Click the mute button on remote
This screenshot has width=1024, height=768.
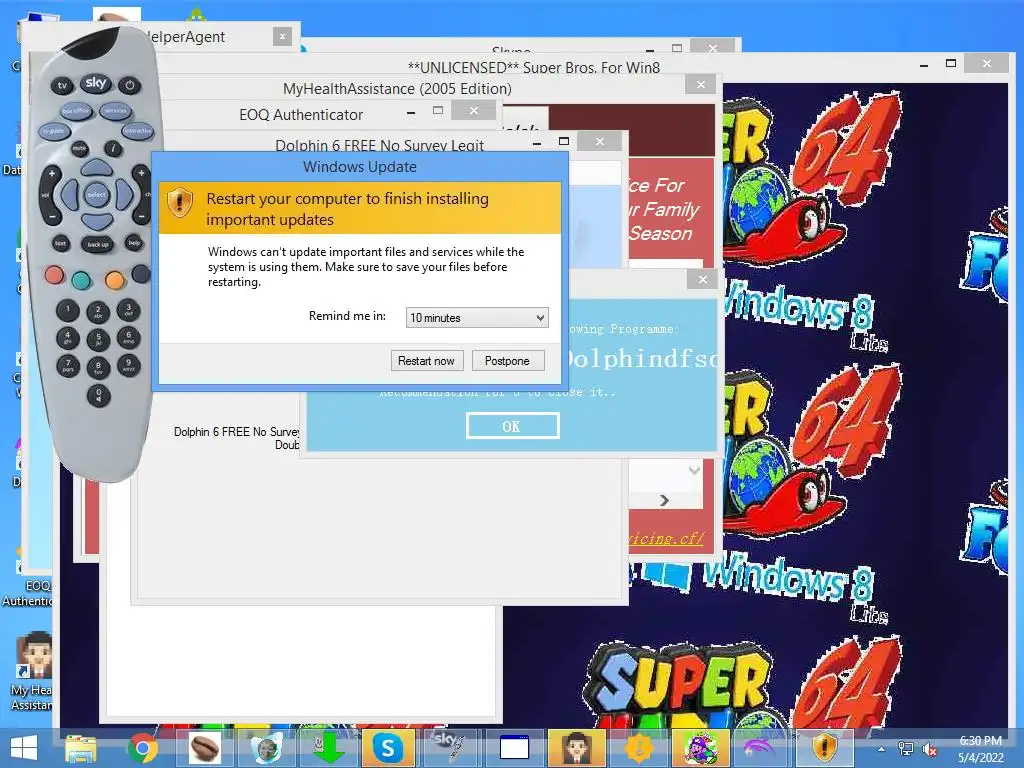(79, 148)
